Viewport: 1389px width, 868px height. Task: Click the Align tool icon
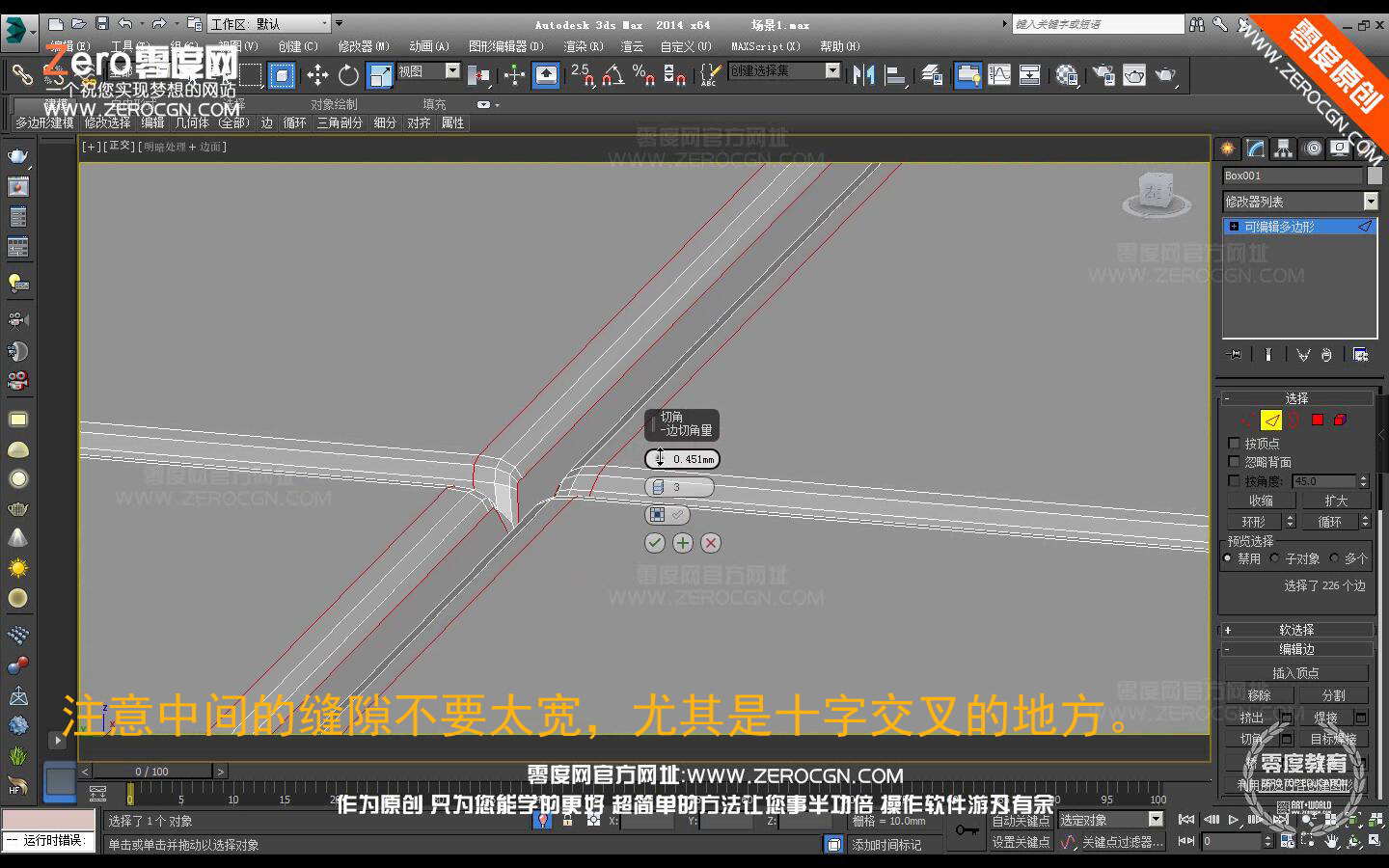click(x=896, y=75)
